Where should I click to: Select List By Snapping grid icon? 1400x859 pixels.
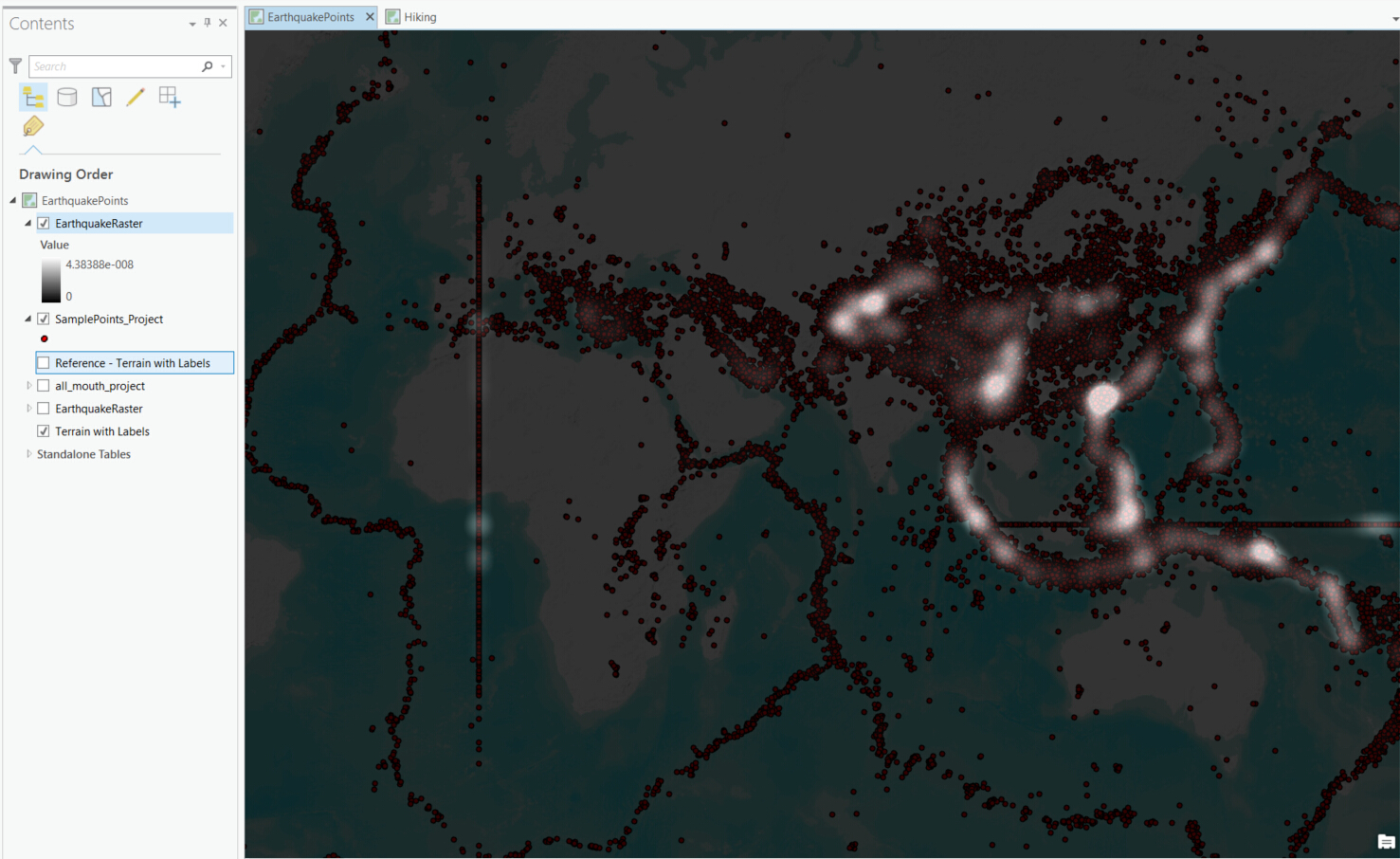pyautogui.click(x=170, y=97)
